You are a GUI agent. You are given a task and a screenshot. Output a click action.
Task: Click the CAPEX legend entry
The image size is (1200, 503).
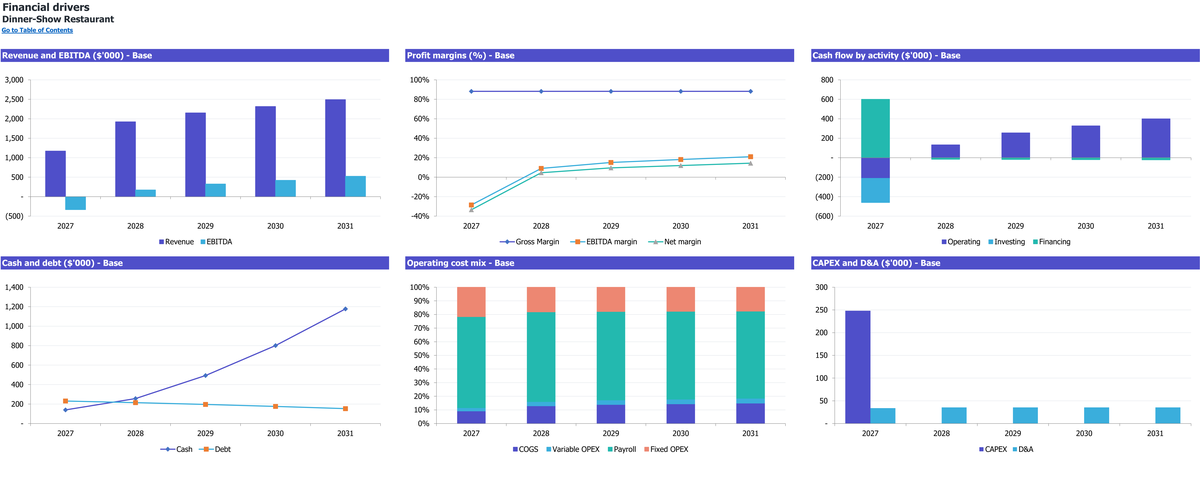pos(993,449)
